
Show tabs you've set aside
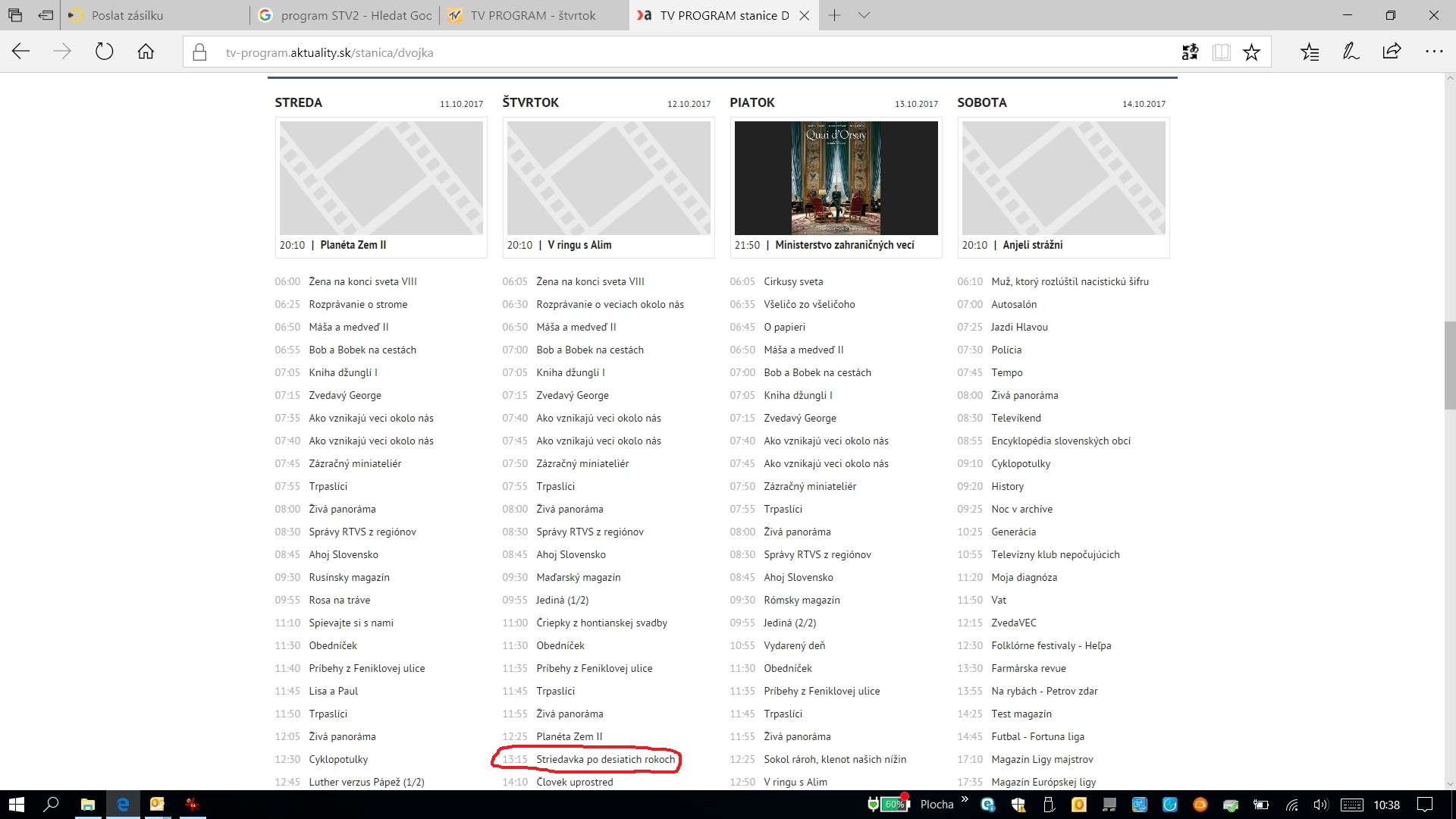(x=15, y=15)
